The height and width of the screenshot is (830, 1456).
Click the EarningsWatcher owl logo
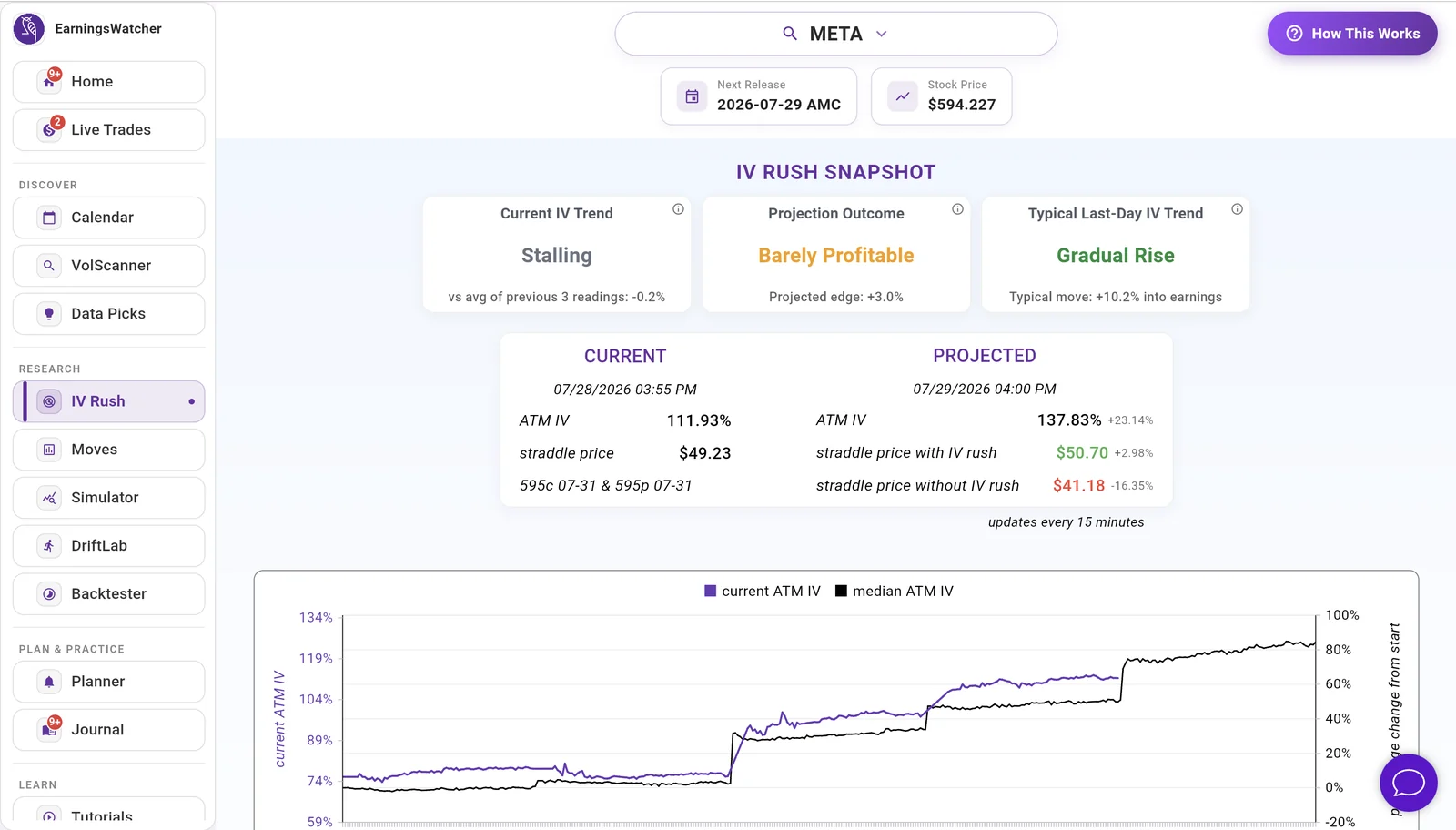[x=29, y=29]
